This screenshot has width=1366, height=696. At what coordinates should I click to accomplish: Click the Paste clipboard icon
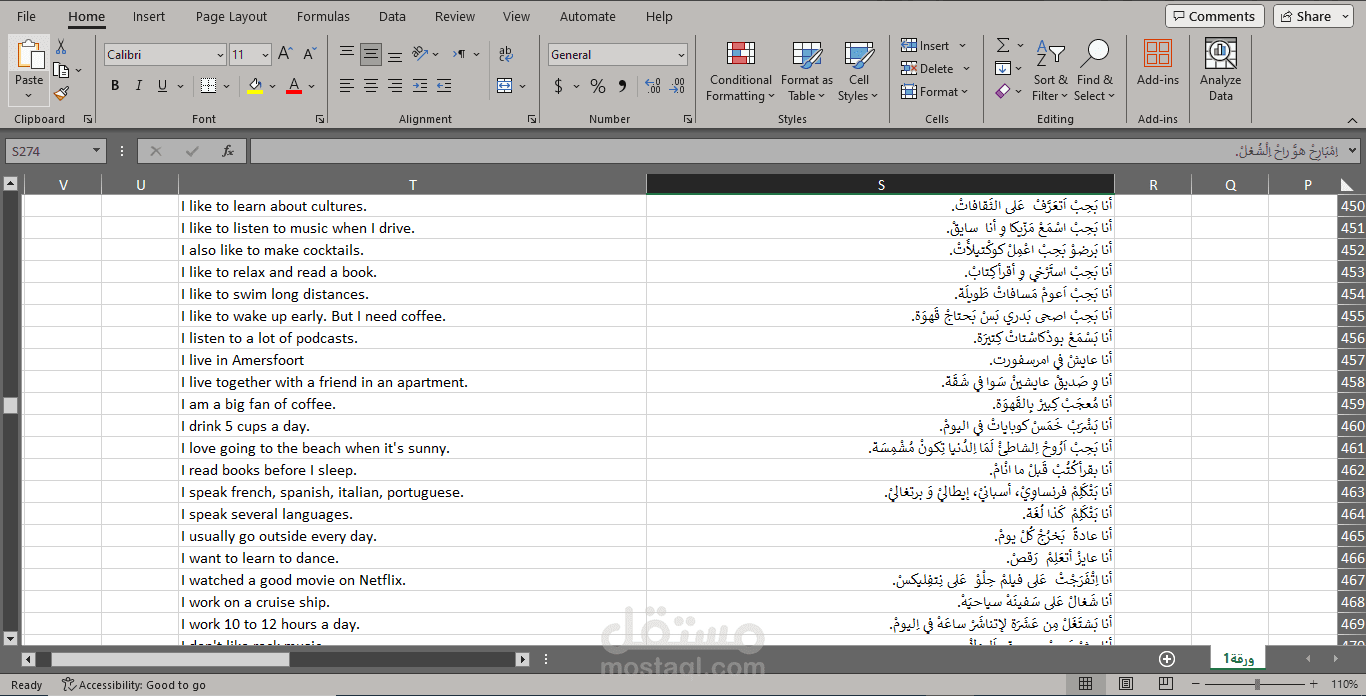(29, 55)
